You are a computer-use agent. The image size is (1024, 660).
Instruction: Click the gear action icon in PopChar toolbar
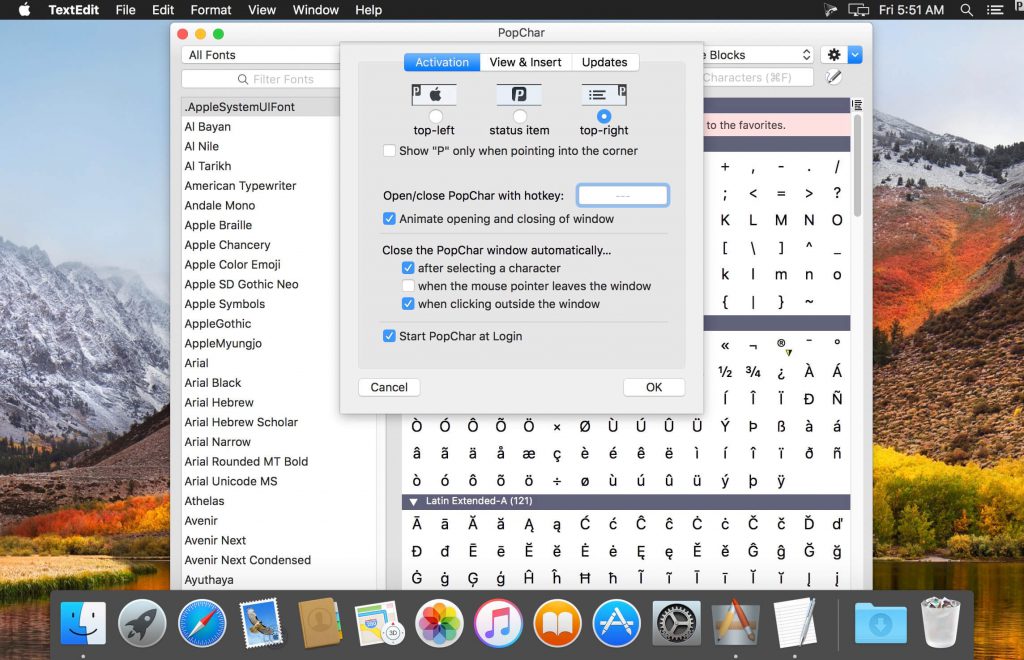(x=834, y=55)
